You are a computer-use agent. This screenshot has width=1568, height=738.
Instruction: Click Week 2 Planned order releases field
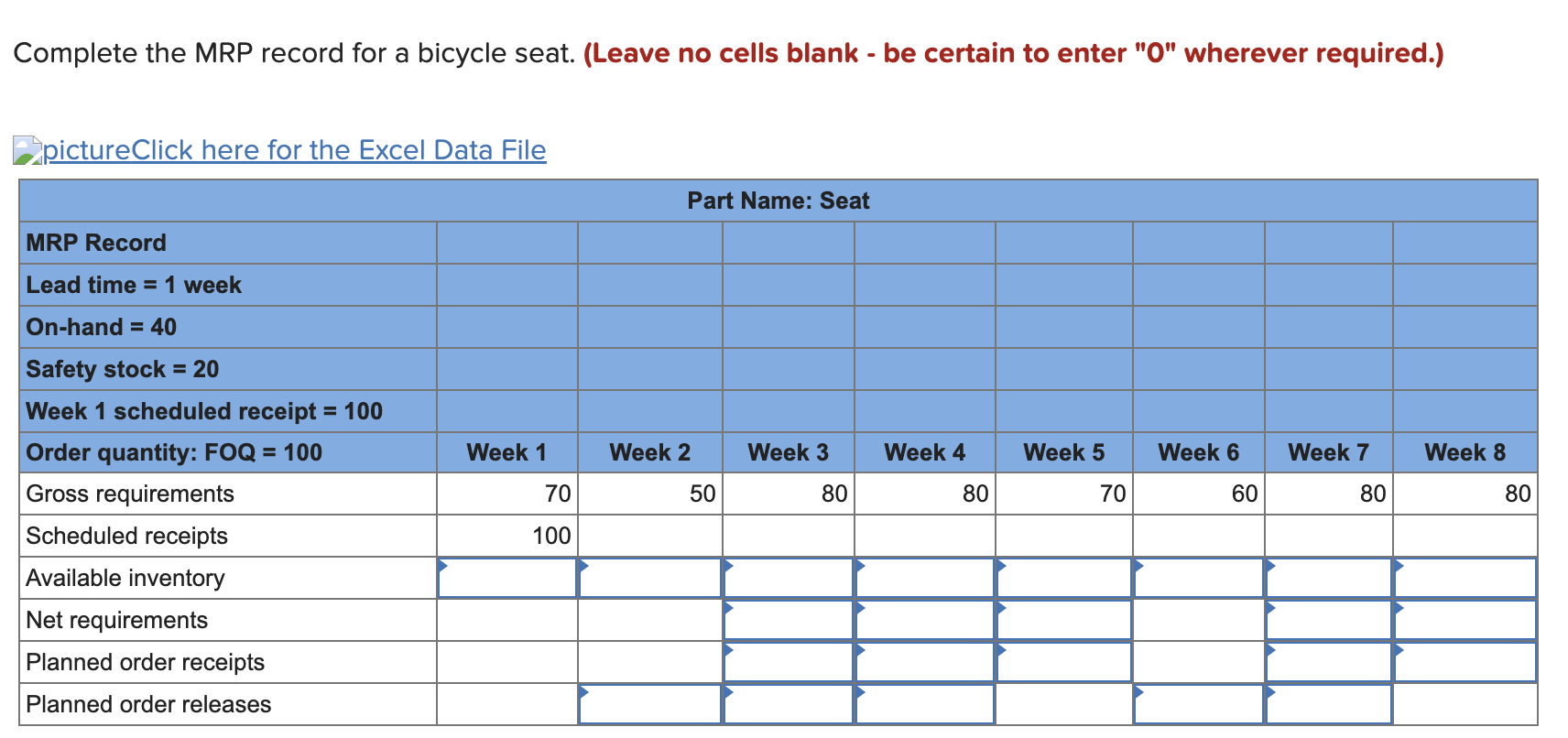[650, 704]
